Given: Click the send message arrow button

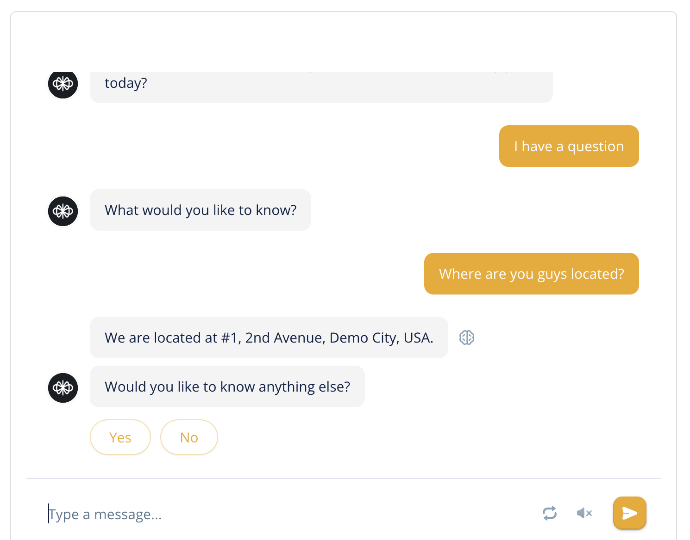Looking at the screenshot, I should pos(629,513).
